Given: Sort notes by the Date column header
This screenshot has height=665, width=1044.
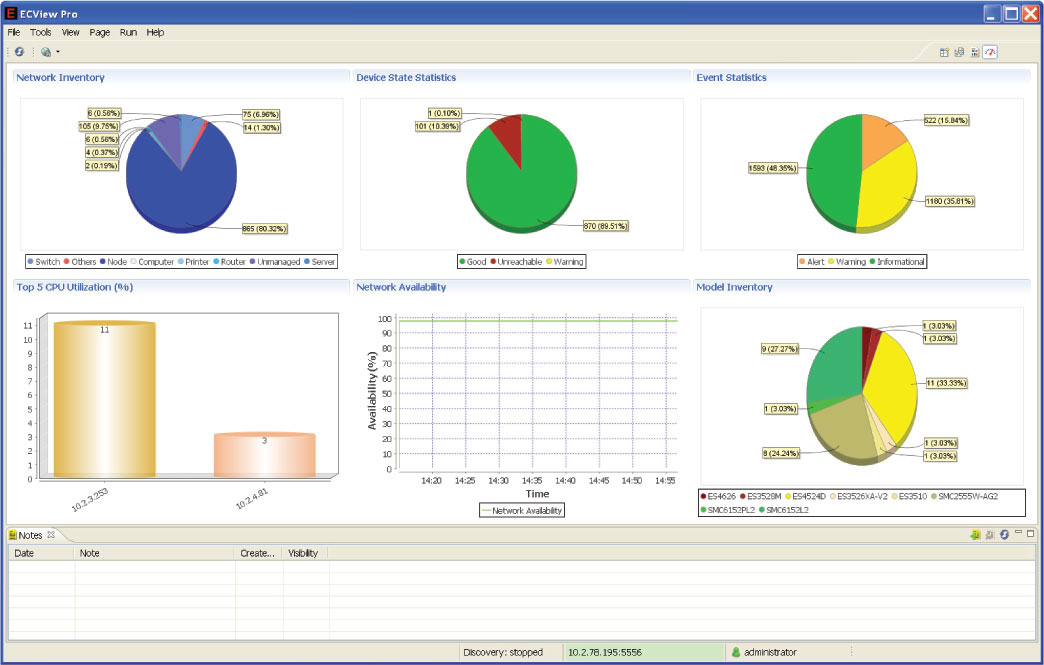Looking at the screenshot, I should 41,553.
